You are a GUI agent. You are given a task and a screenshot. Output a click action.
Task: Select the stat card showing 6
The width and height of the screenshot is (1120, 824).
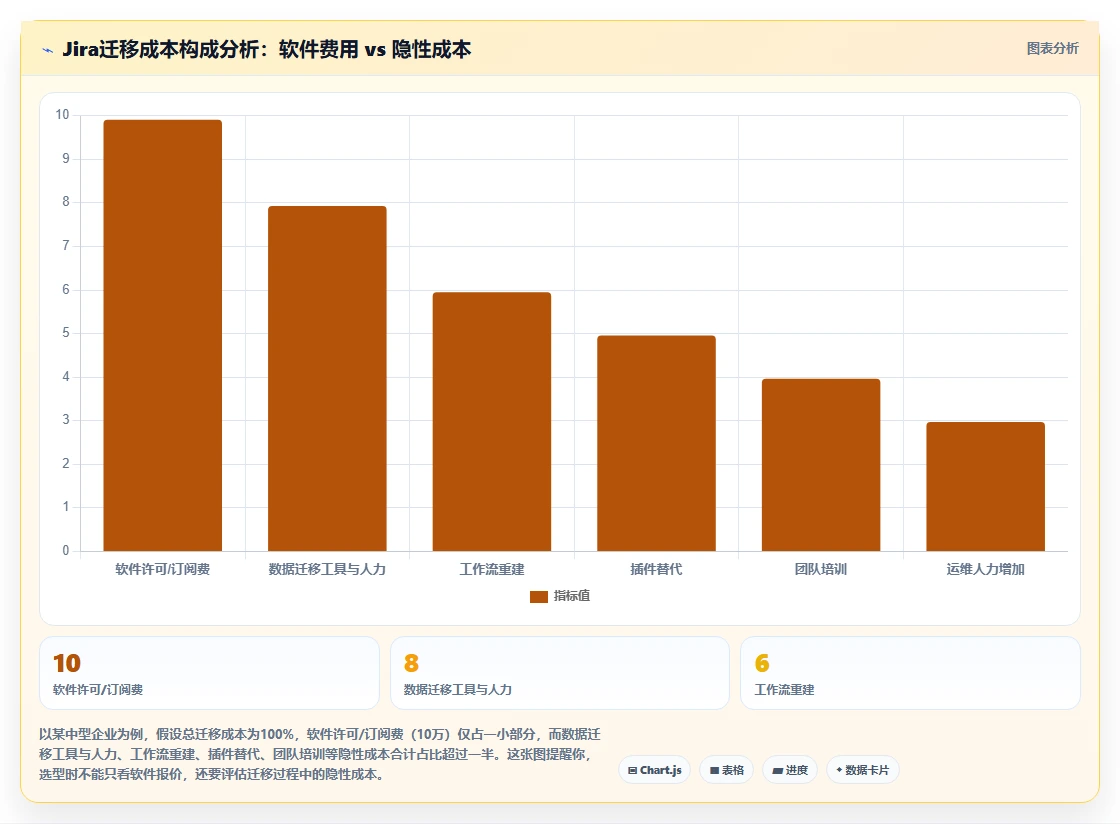(910, 673)
